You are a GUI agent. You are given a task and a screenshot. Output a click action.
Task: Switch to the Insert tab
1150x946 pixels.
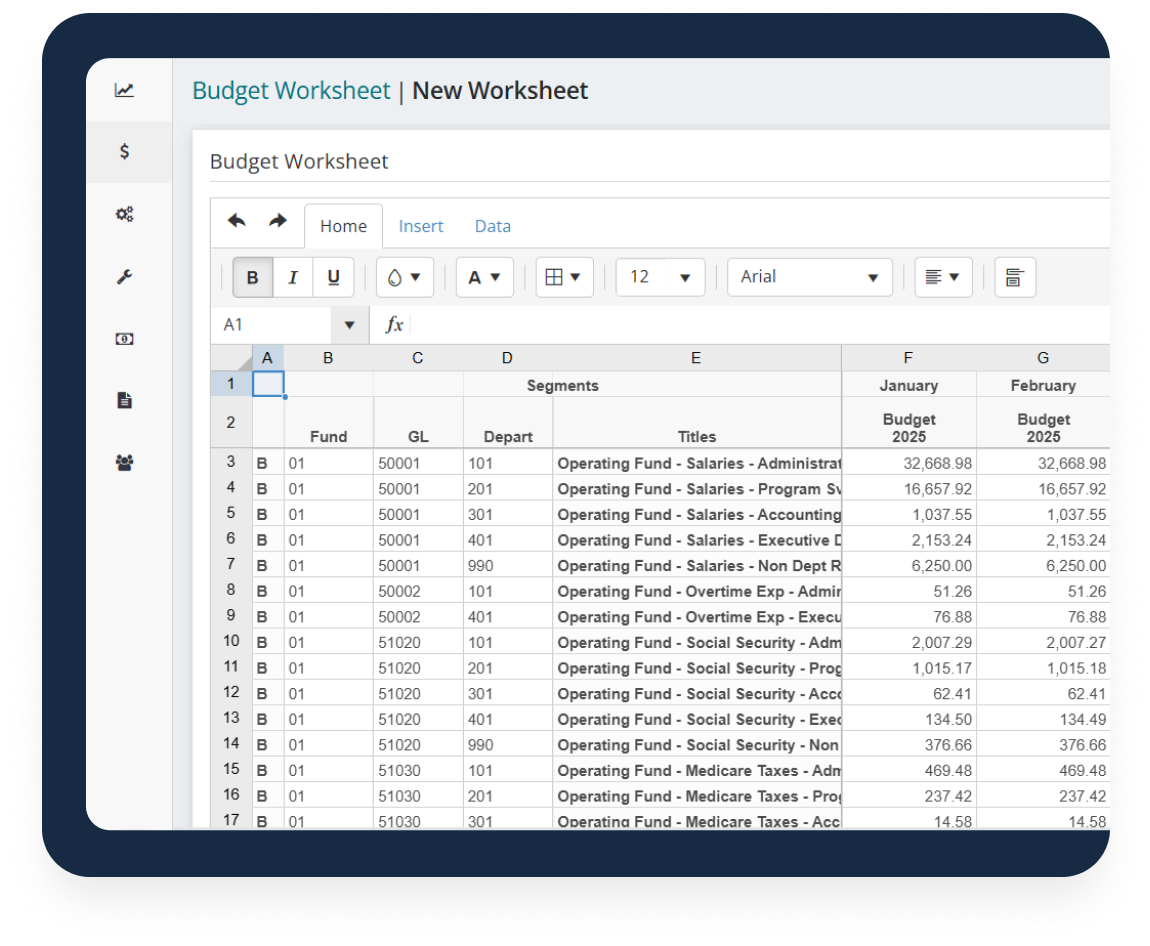click(420, 227)
